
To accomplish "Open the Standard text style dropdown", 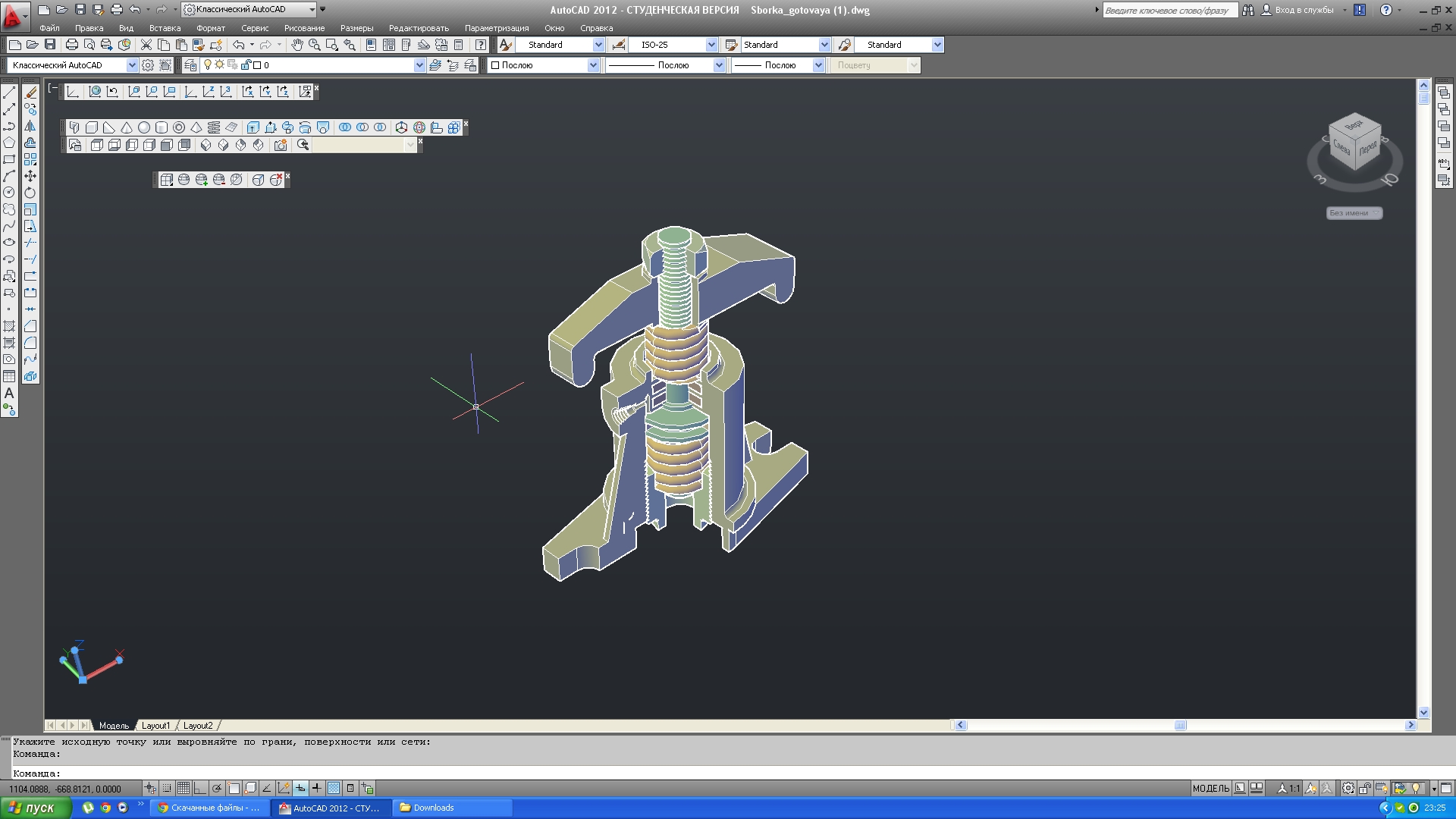I will pos(598,45).
